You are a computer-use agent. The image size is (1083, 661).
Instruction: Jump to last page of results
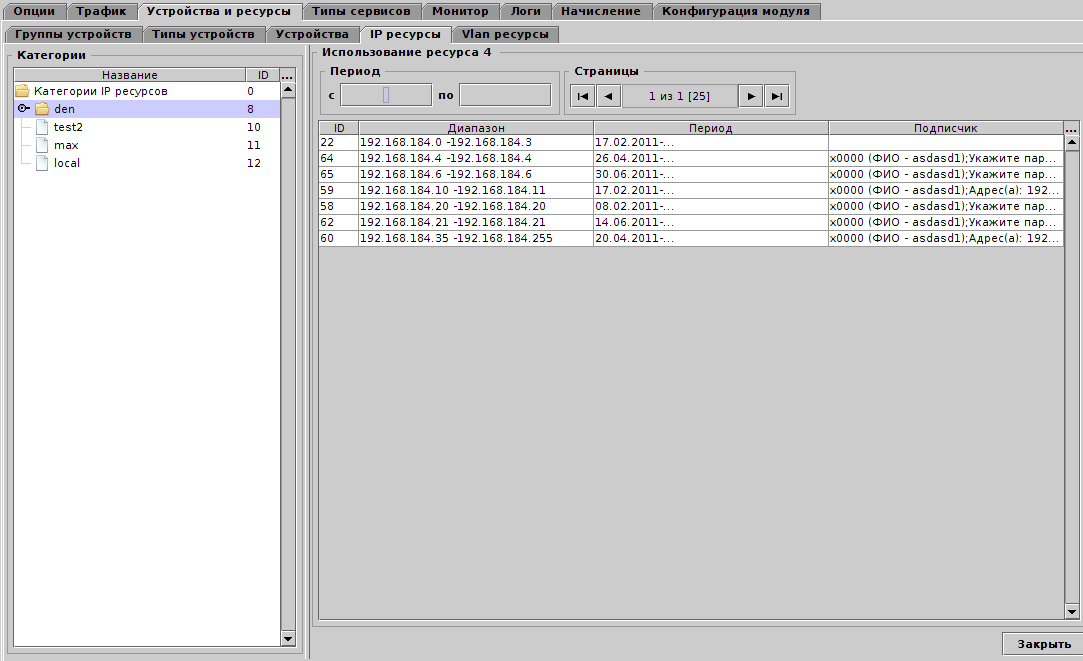pos(777,96)
